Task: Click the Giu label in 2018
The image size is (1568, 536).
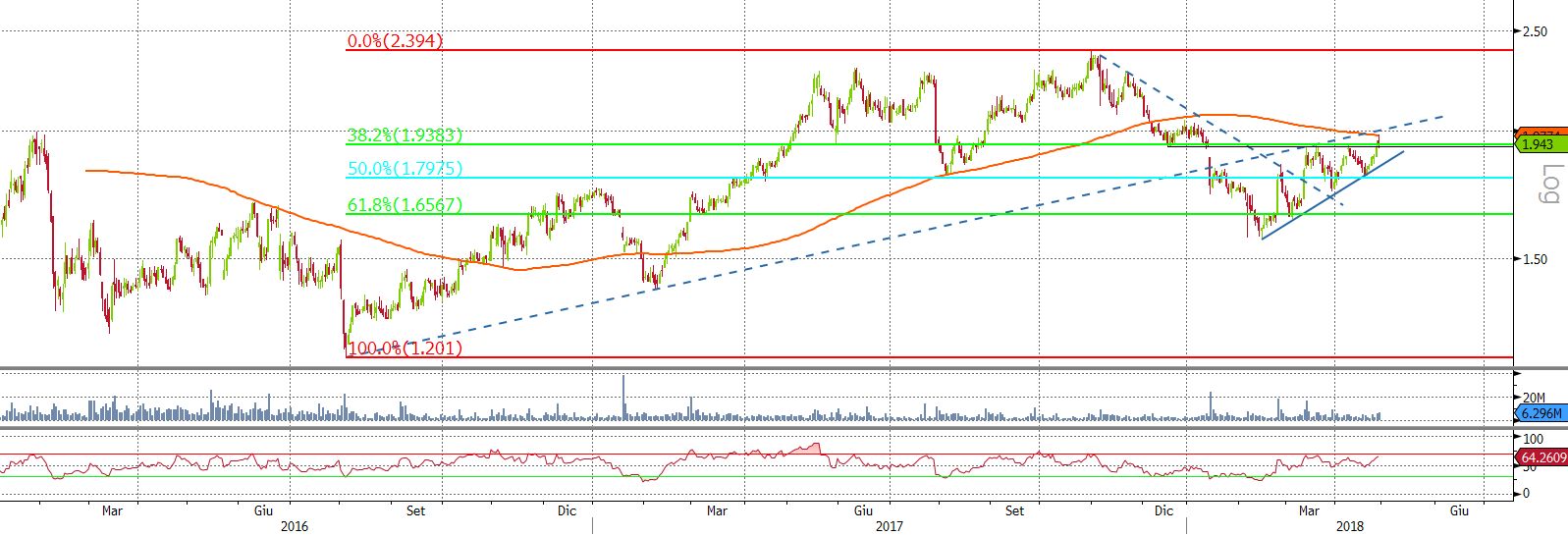Action: click(1460, 510)
